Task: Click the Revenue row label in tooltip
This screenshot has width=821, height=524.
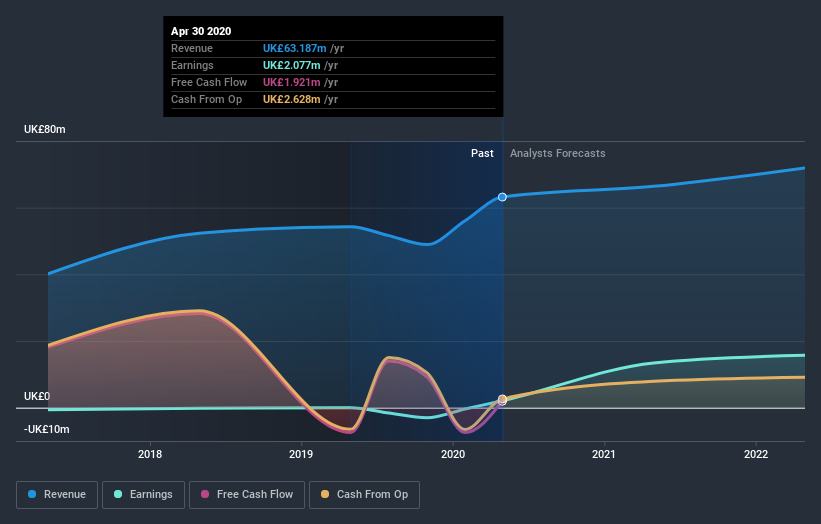Action: pyautogui.click(x=192, y=48)
